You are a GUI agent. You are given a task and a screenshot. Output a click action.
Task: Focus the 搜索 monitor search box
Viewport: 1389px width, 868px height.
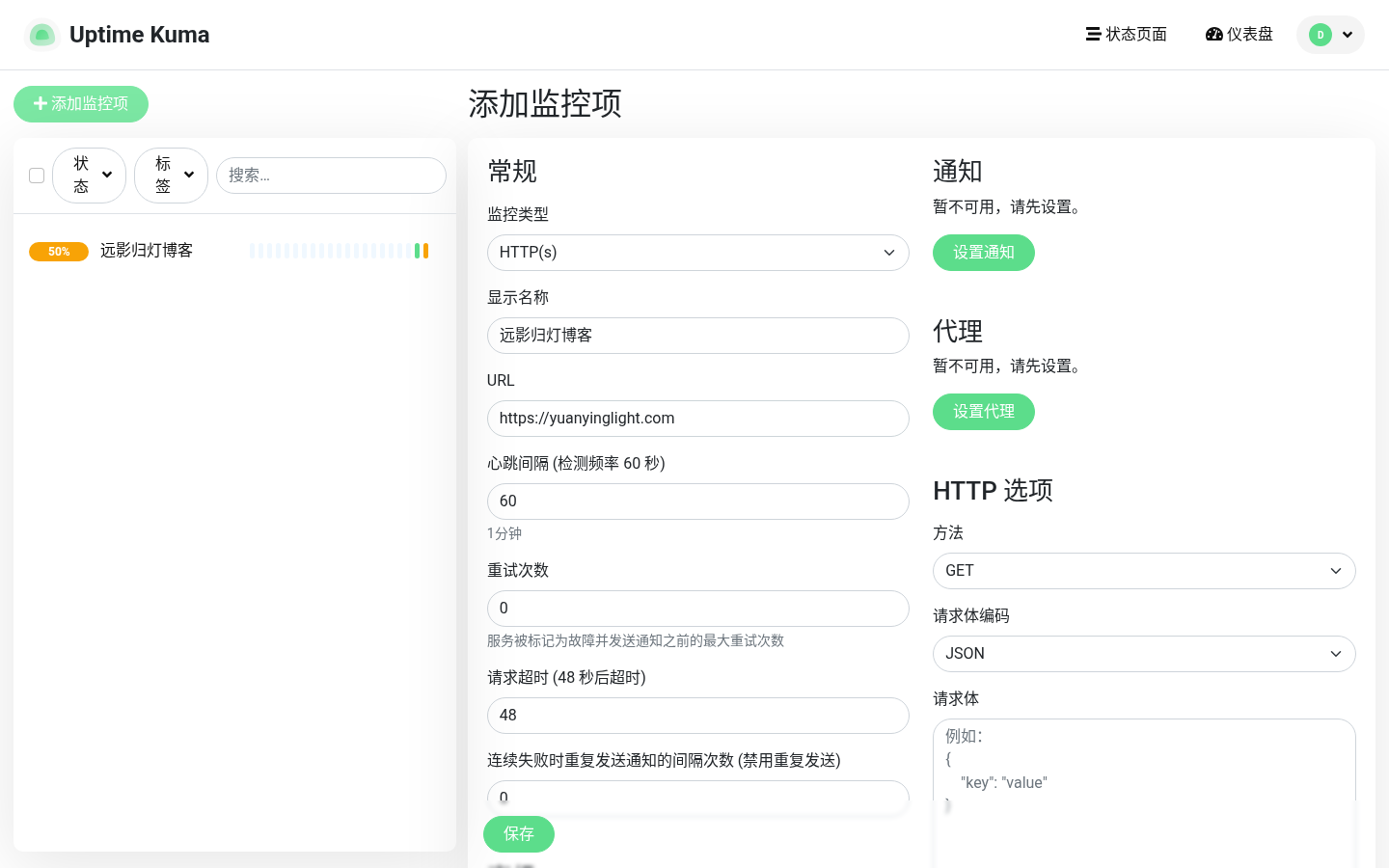331,176
